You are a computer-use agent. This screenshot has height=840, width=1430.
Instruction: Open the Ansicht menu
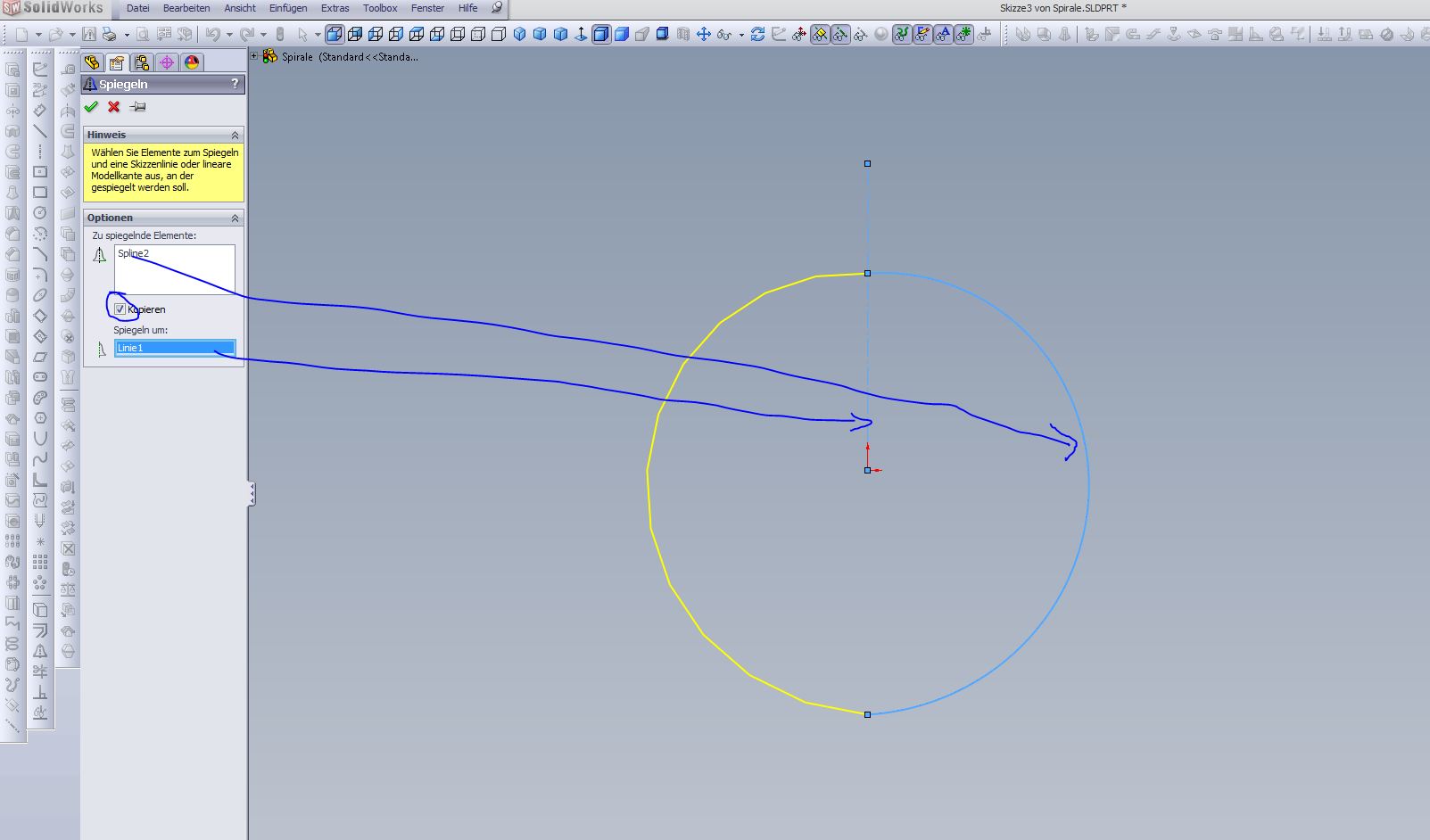[x=240, y=8]
